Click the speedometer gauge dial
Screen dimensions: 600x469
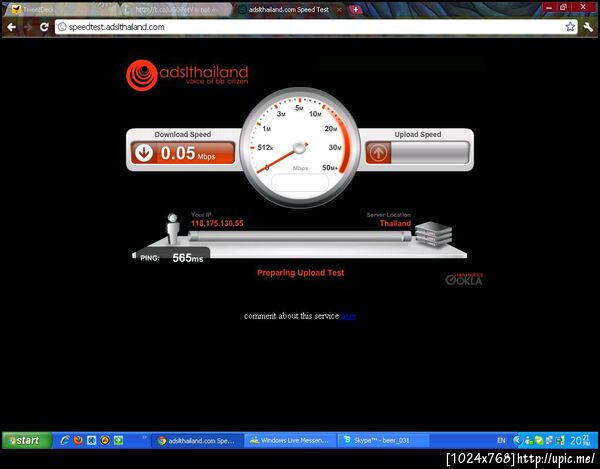(x=300, y=147)
